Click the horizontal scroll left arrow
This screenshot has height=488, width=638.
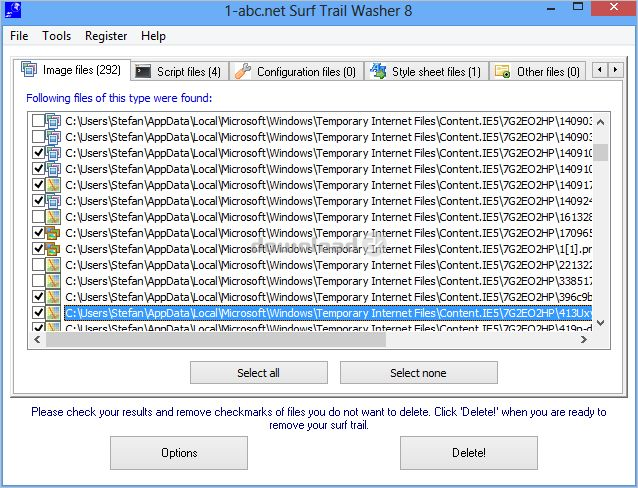tap(37, 339)
